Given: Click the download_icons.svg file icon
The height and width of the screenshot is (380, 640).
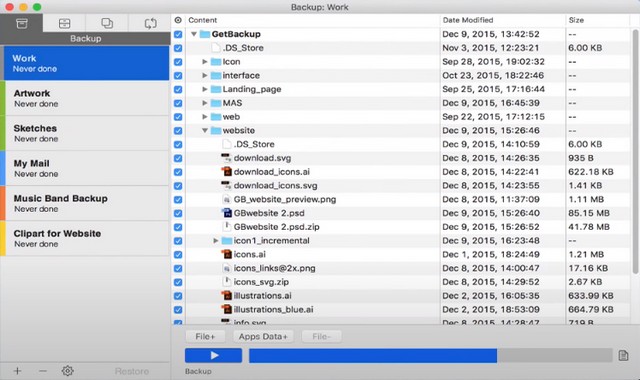Looking at the screenshot, I should tap(226, 186).
